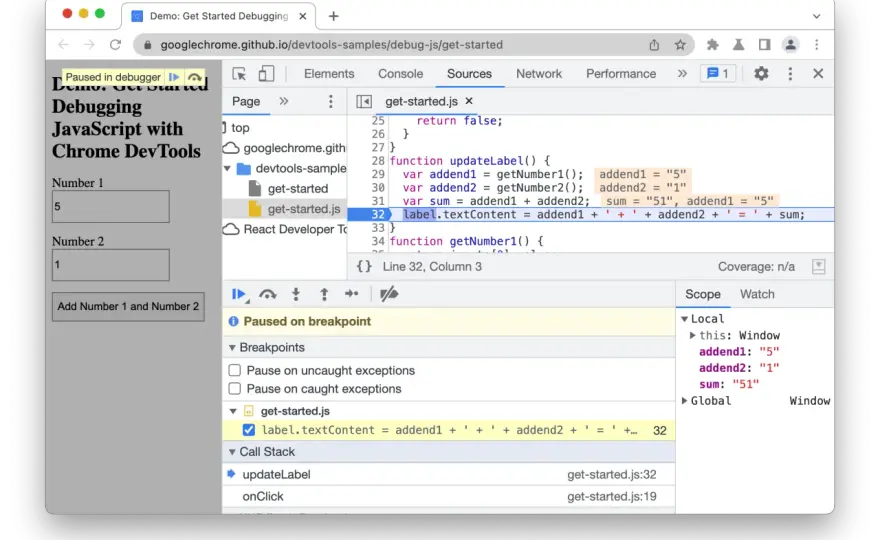Open the Network tab
Screen dimensions: 880x540
pos(539,74)
